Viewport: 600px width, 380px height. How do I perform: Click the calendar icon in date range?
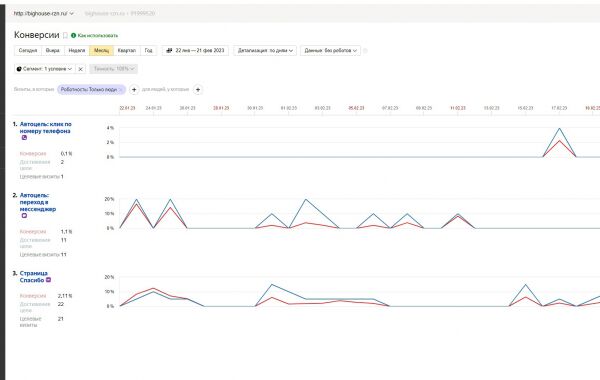[169, 51]
